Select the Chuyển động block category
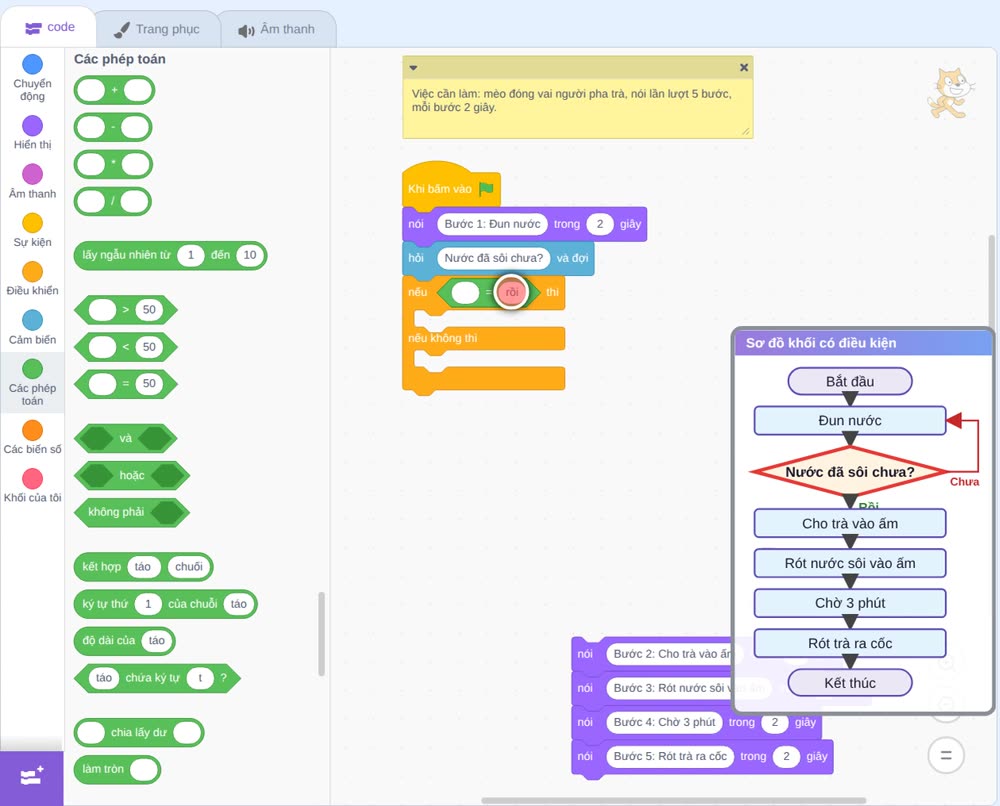Image resolution: width=1000 pixels, height=806 pixels. tap(32, 78)
